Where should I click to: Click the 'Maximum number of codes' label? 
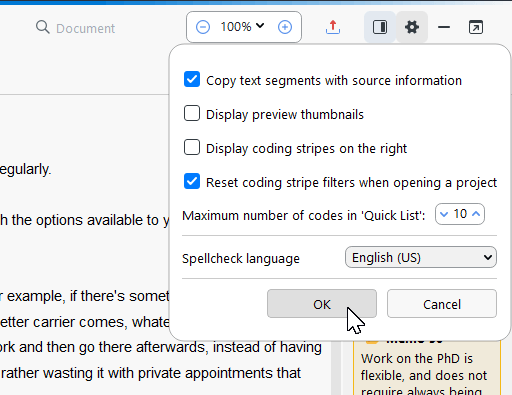[x=304, y=216]
